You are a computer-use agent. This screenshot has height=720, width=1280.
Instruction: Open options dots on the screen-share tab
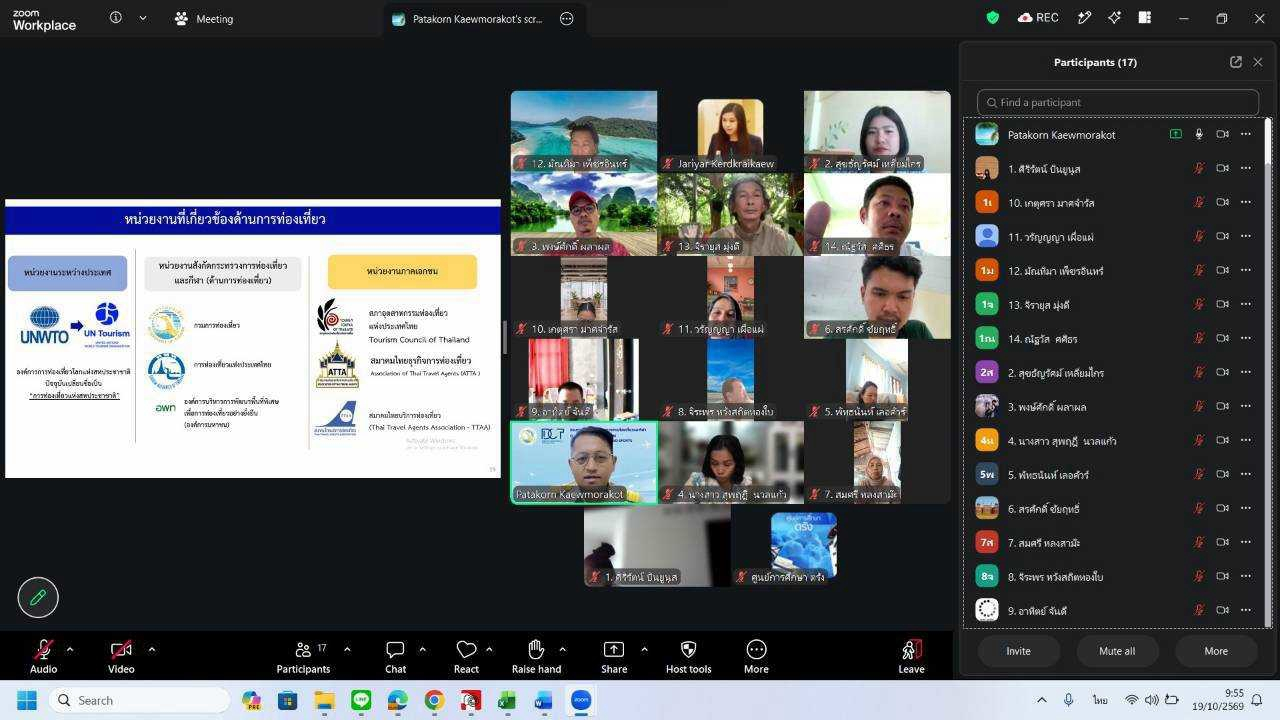click(566, 18)
